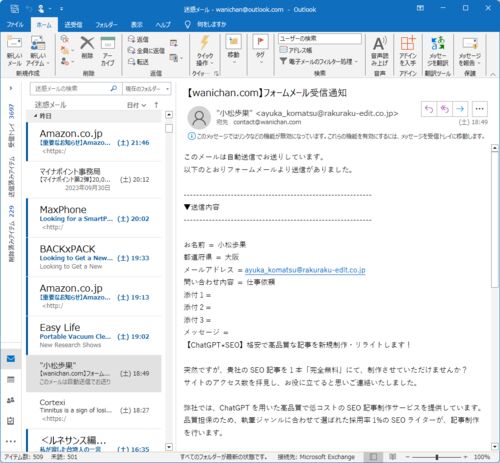Expand Quick Steps dialog launcher
The image size is (500, 463).
tap(216, 73)
